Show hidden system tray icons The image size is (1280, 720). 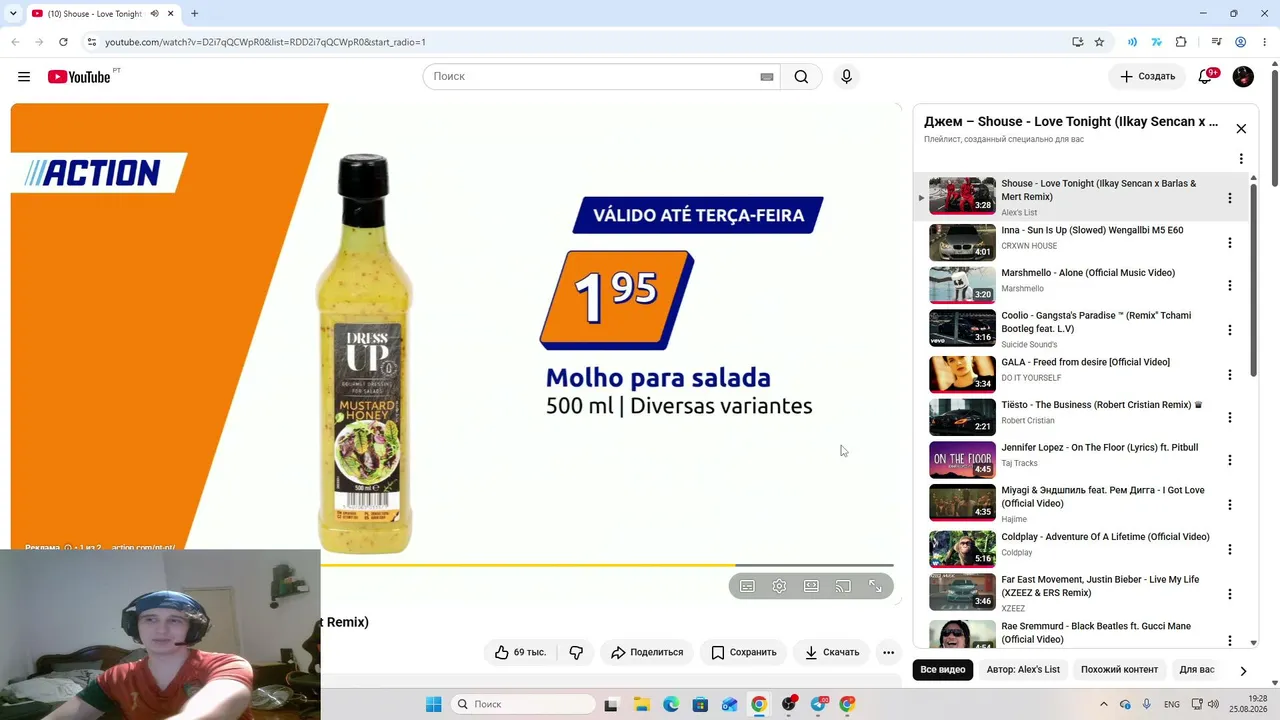tap(1104, 704)
